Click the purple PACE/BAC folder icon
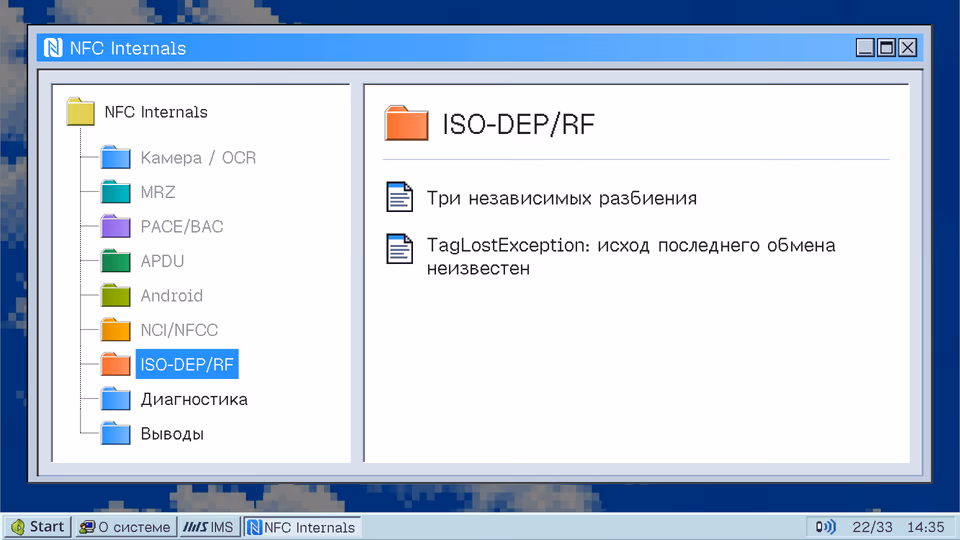Image resolution: width=960 pixels, height=540 pixels. (x=116, y=227)
